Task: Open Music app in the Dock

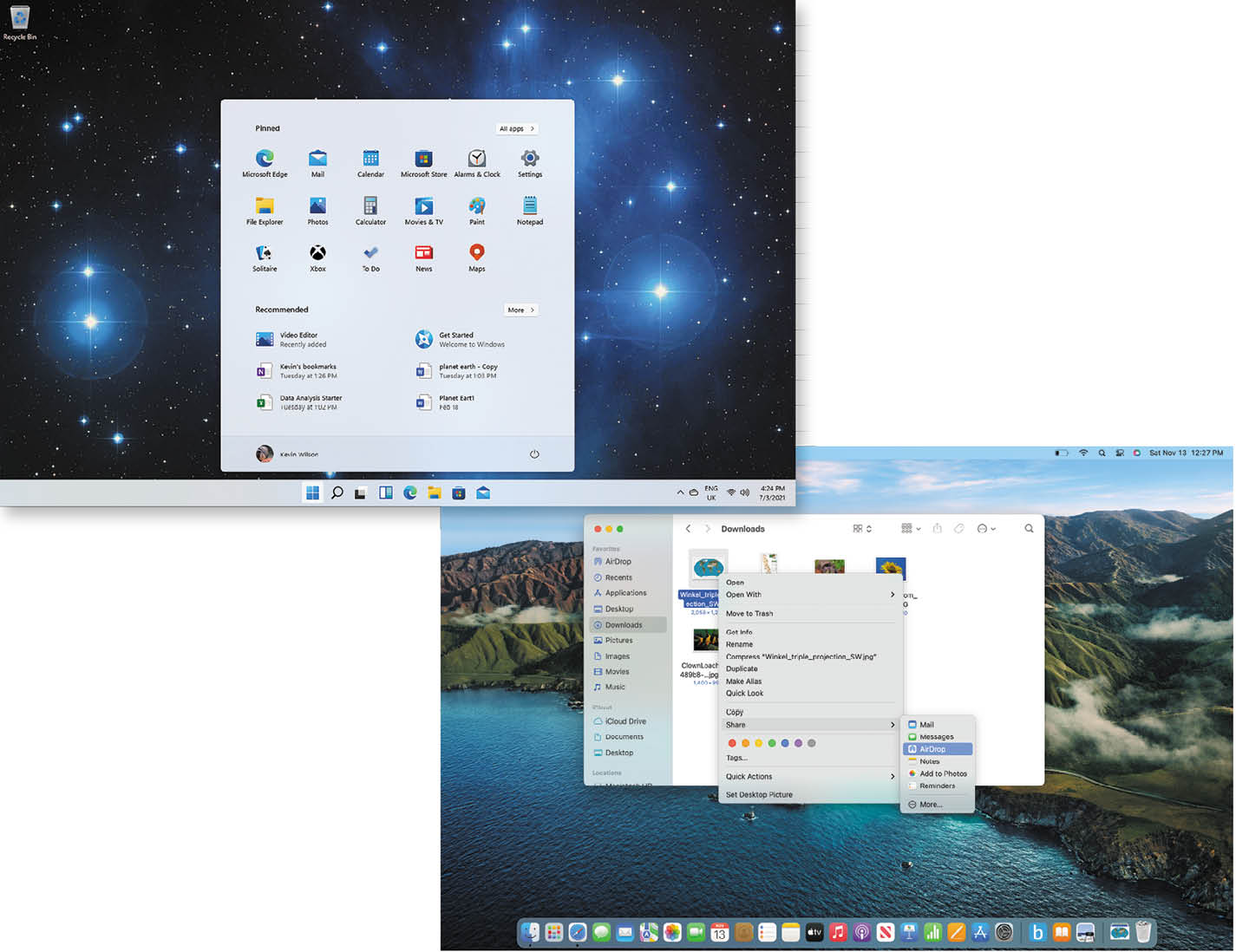Action: click(x=838, y=932)
